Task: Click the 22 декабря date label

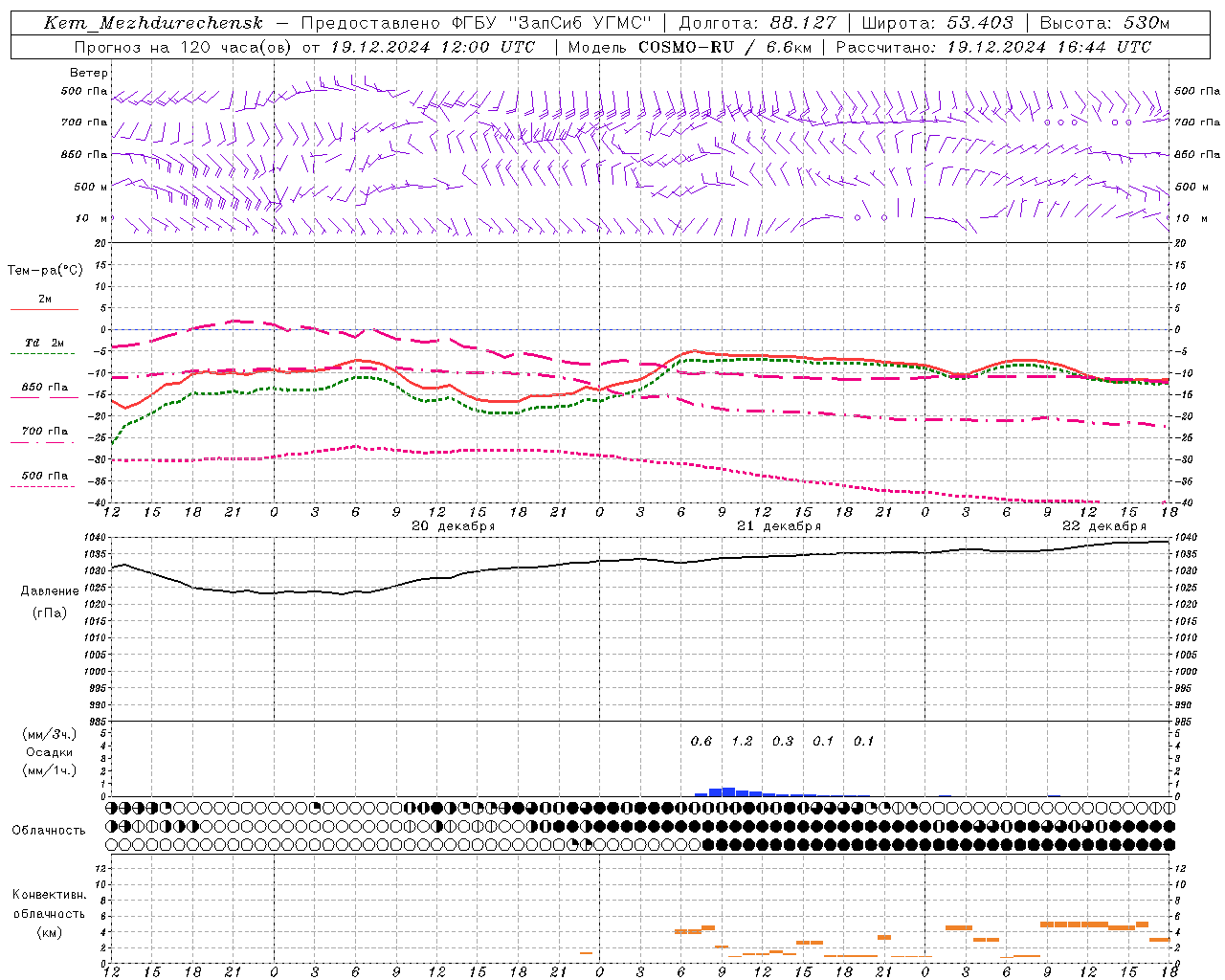Action: [1104, 526]
